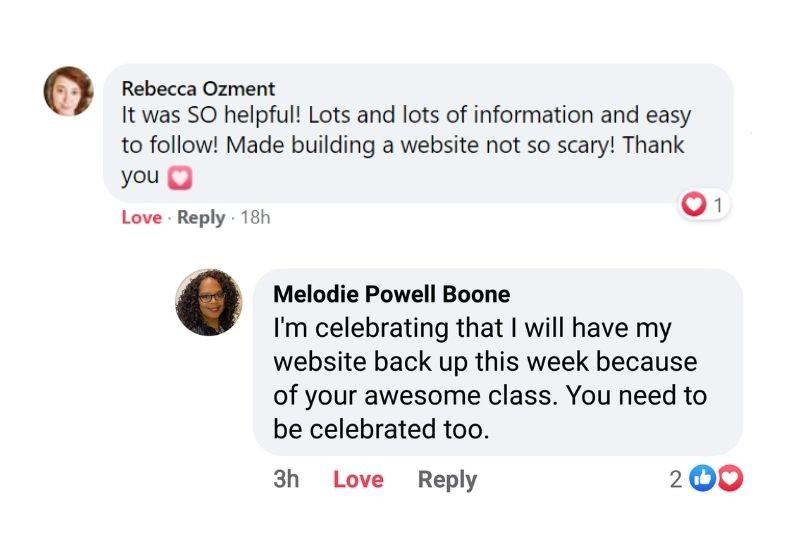Image resolution: width=800 pixels, height=550 pixels.
Task: Open Melodie Powell Boone's profile name link
Action: pos(391,294)
